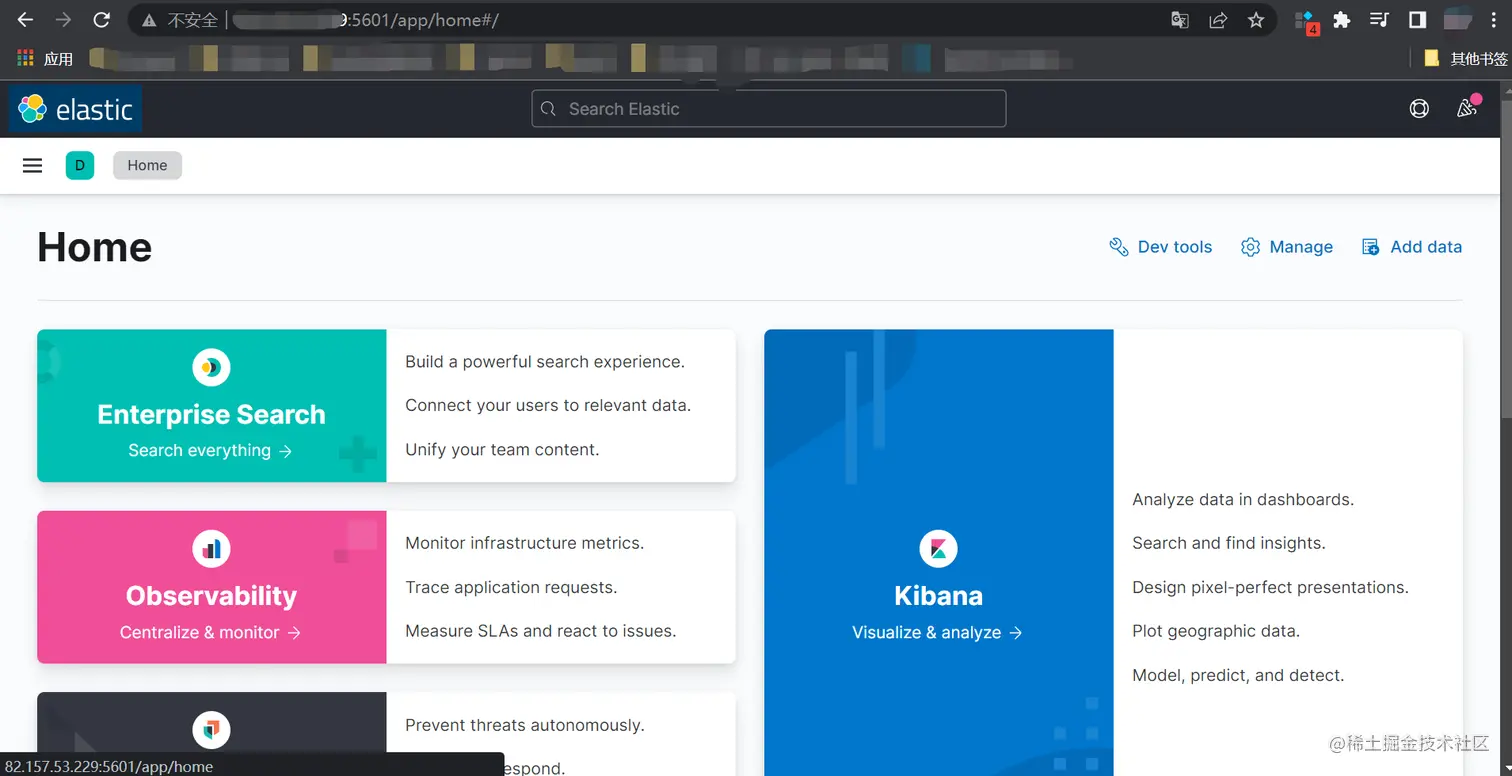The image size is (1512, 776).
Task: Open the help menu lifebuoy icon
Action: (x=1419, y=109)
